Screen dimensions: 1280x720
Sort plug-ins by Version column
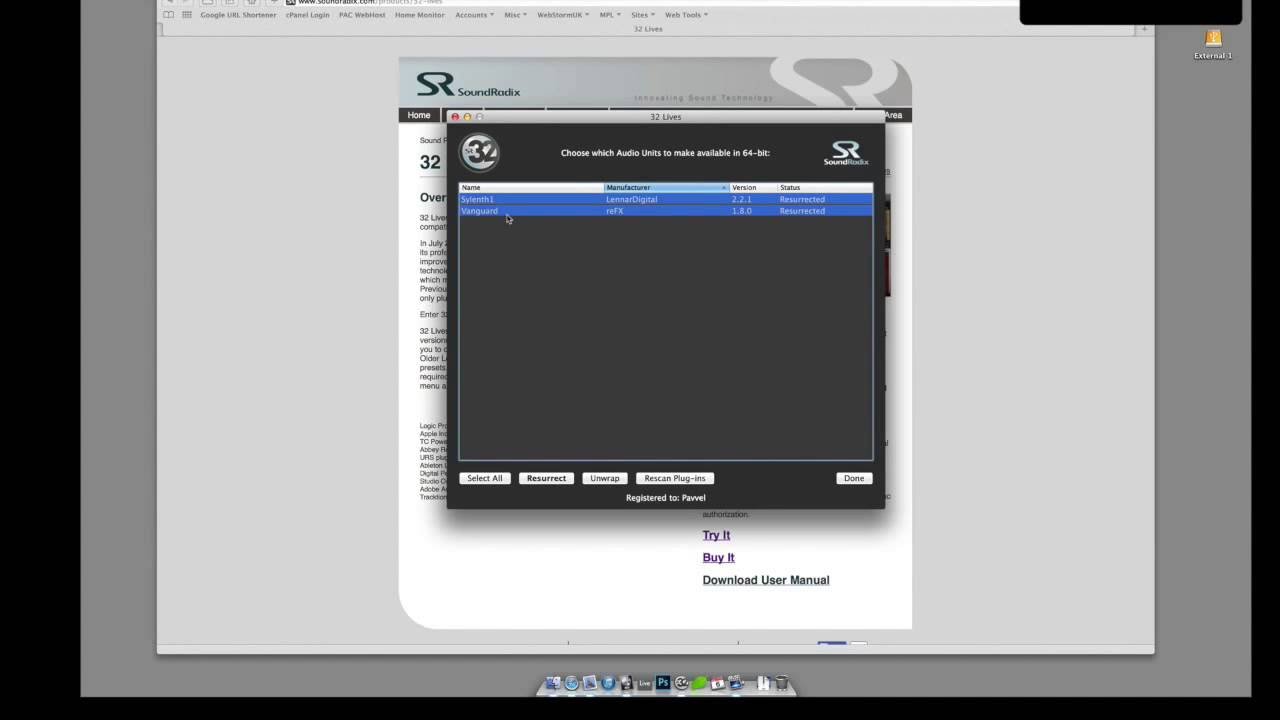[753, 188]
